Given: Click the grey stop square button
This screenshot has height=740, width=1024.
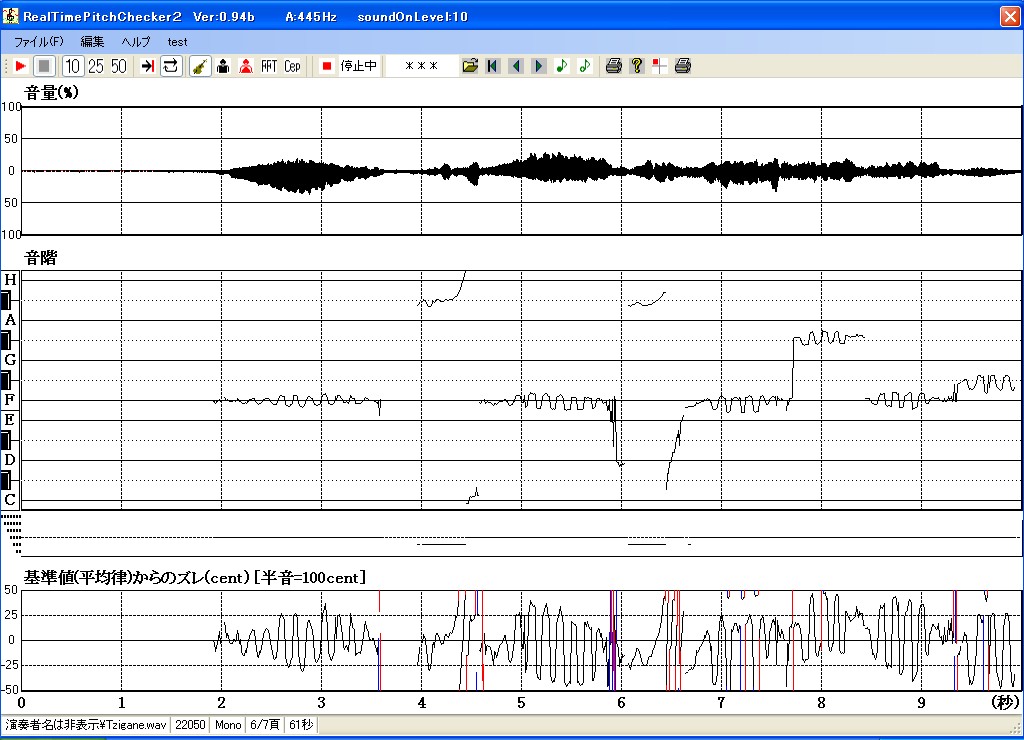Looking at the screenshot, I should point(44,66).
